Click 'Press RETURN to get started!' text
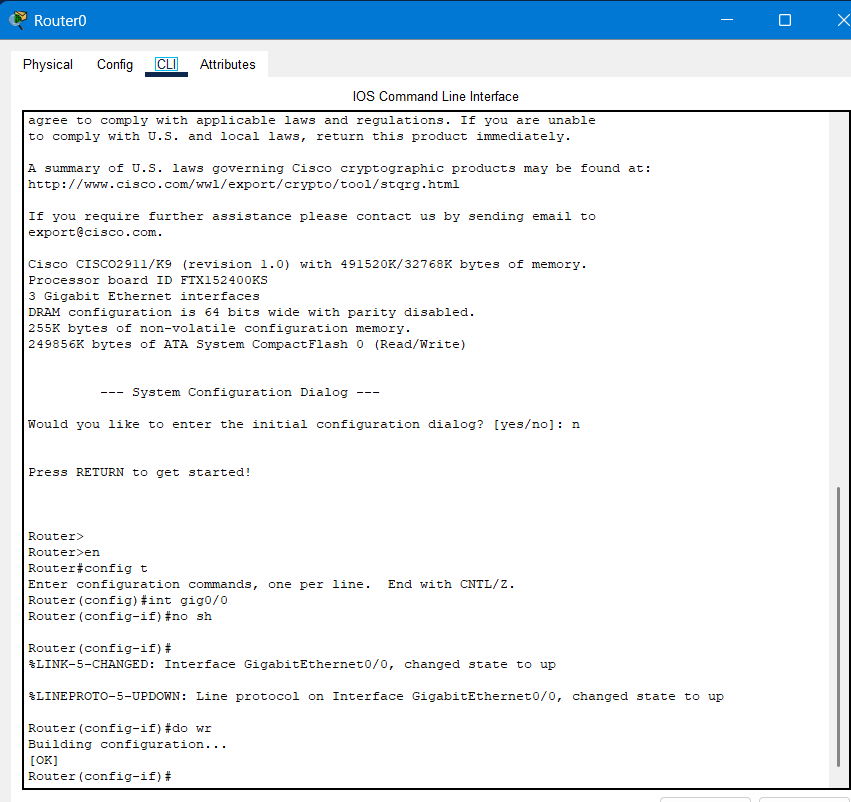The image size is (851, 802). (x=139, y=472)
